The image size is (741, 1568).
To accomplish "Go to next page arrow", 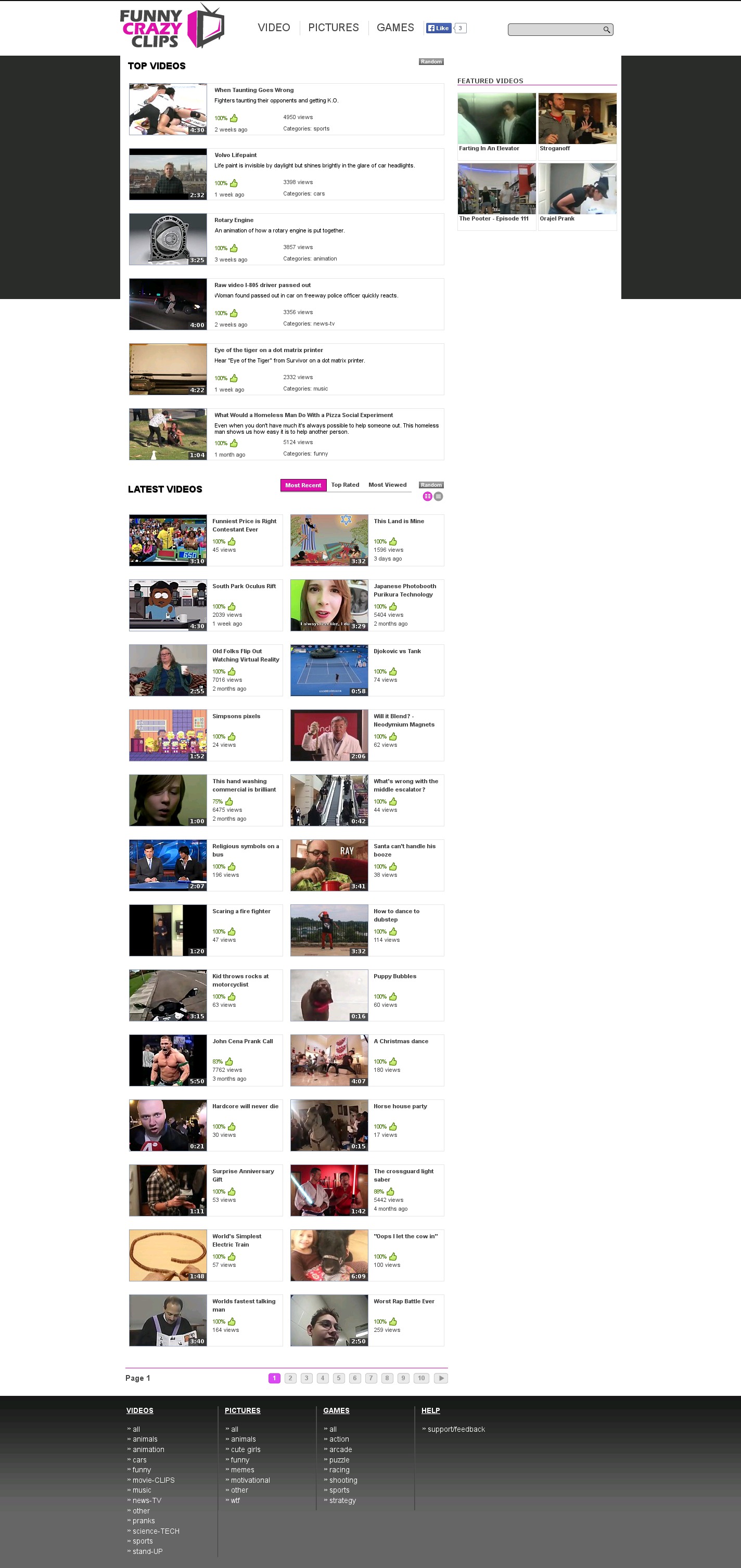I will coord(441,1378).
